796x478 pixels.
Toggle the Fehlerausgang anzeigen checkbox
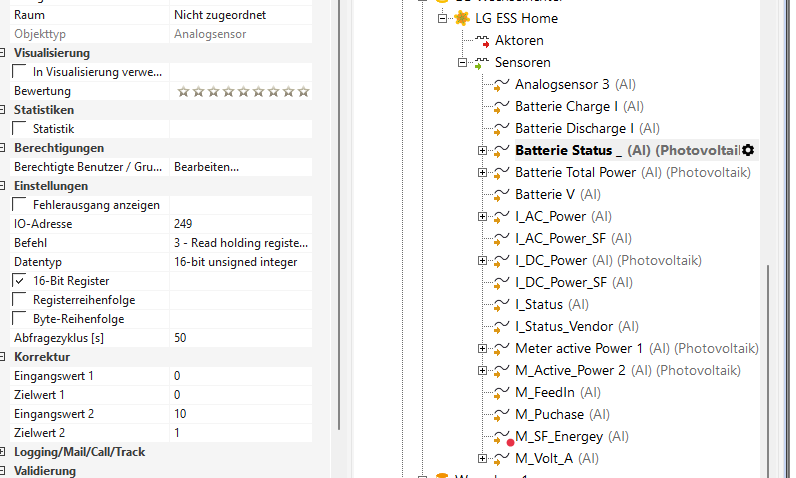20,205
